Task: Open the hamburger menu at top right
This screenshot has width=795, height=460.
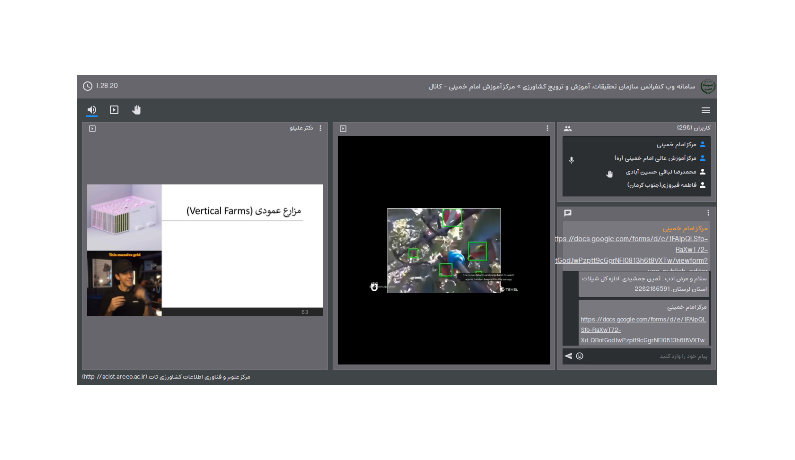Action: (x=706, y=110)
